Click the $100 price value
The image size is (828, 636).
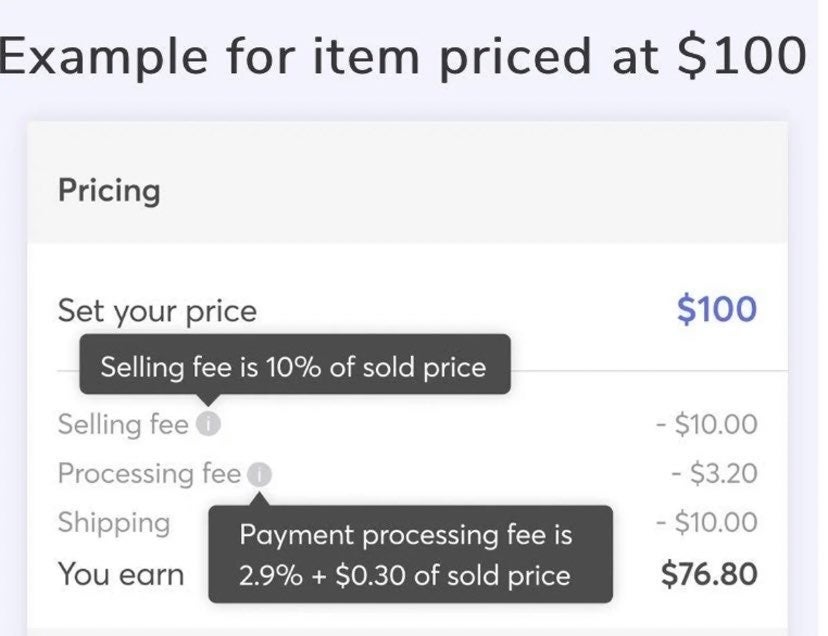tap(717, 309)
